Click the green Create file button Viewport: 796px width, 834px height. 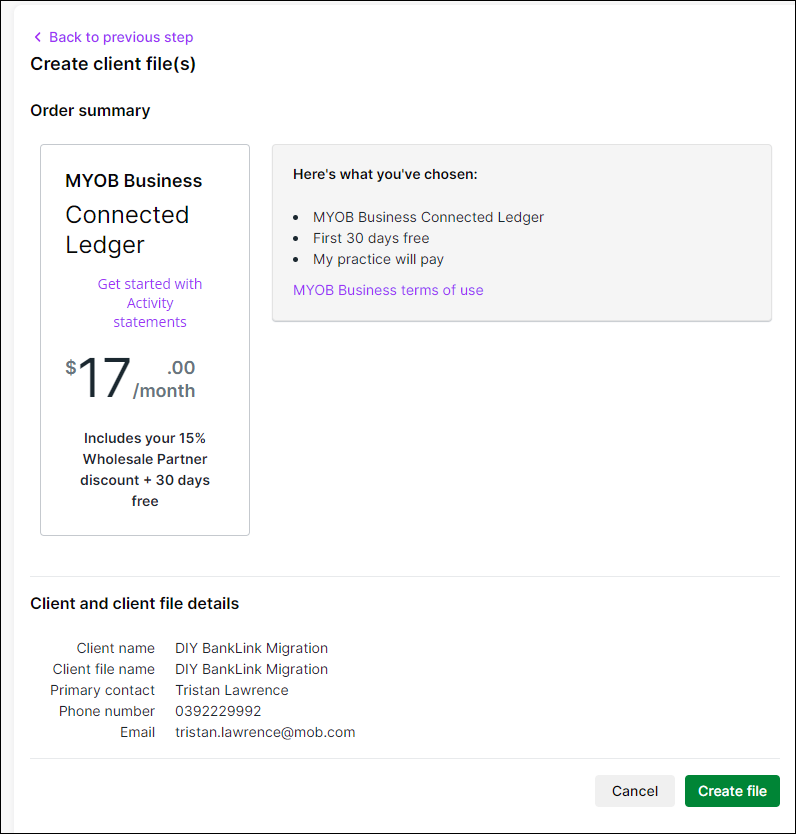(x=732, y=791)
